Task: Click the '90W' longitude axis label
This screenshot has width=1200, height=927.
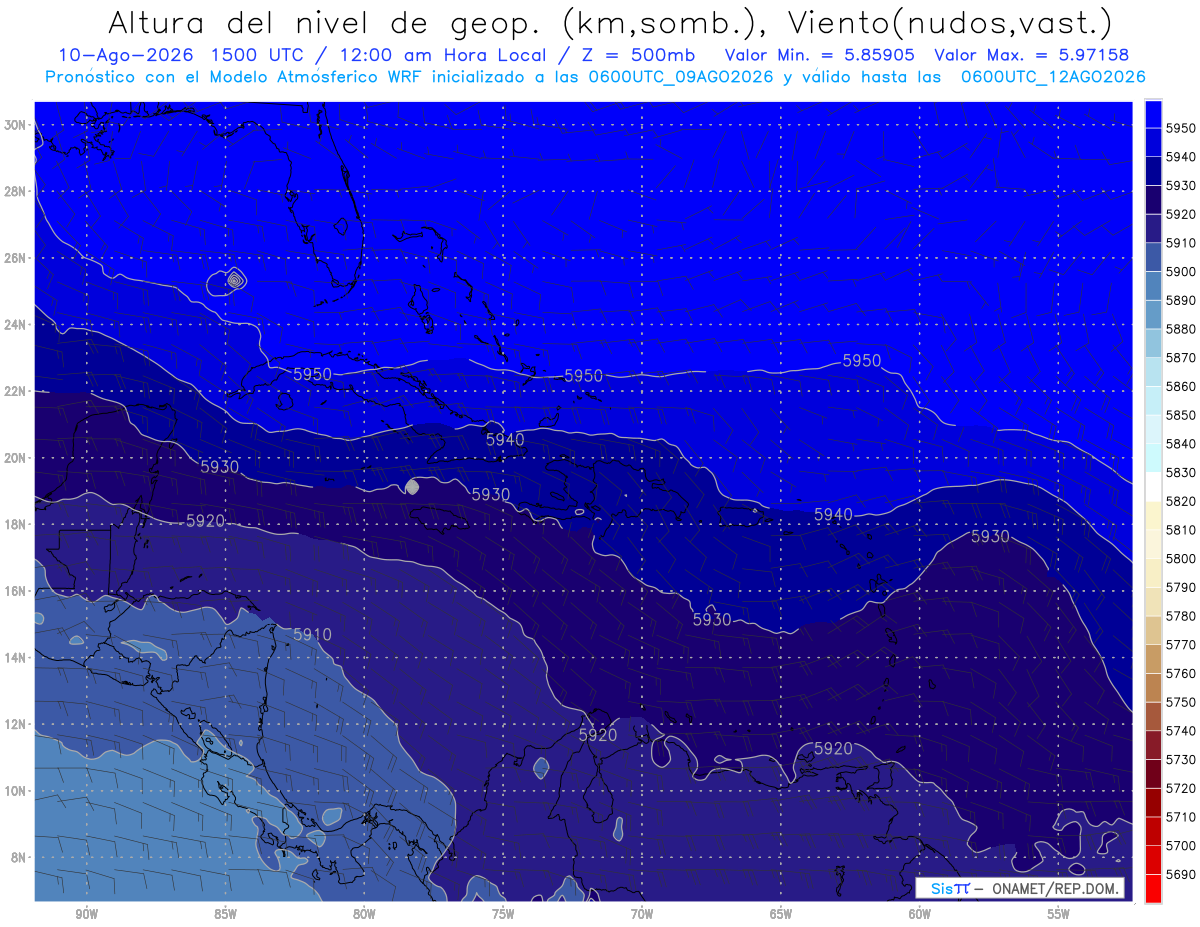Action: (x=86, y=915)
